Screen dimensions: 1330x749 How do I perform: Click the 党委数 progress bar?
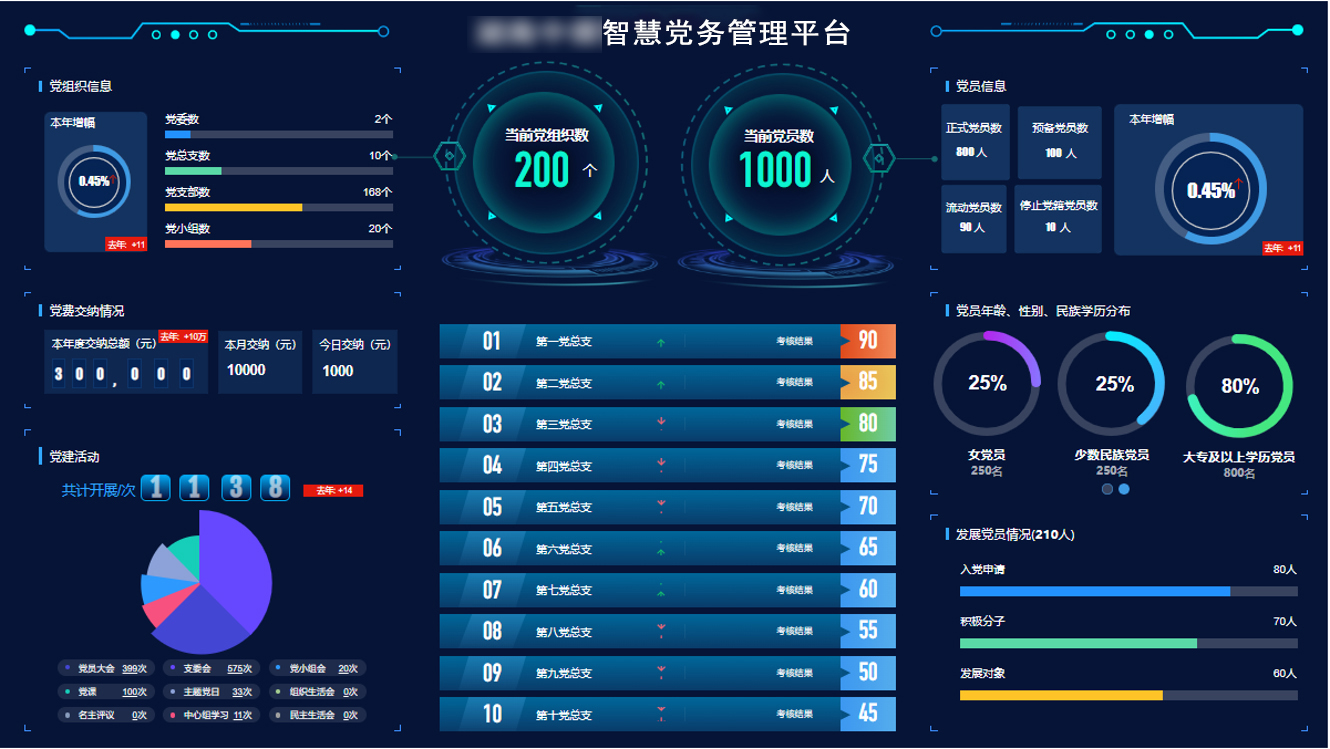(x=279, y=134)
